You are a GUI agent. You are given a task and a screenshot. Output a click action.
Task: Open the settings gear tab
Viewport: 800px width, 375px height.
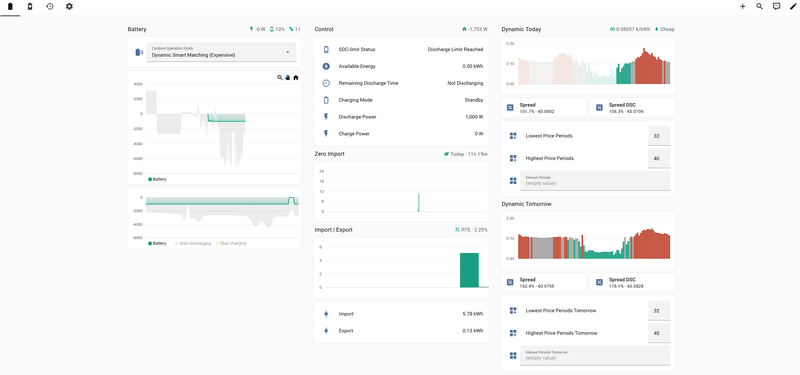(69, 7)
